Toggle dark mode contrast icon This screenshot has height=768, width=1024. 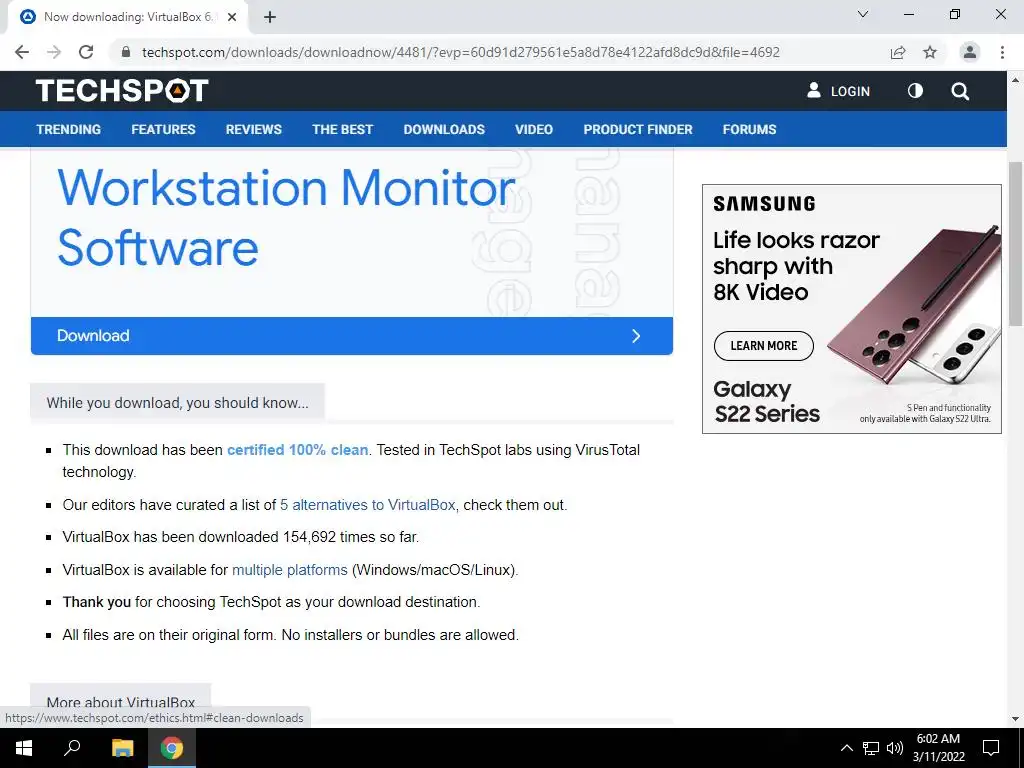click(916, 91)
